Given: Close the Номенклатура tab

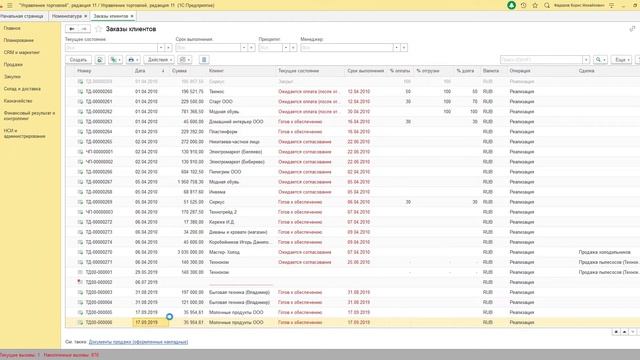Looking at the screenshot, I should coord(86,16).
